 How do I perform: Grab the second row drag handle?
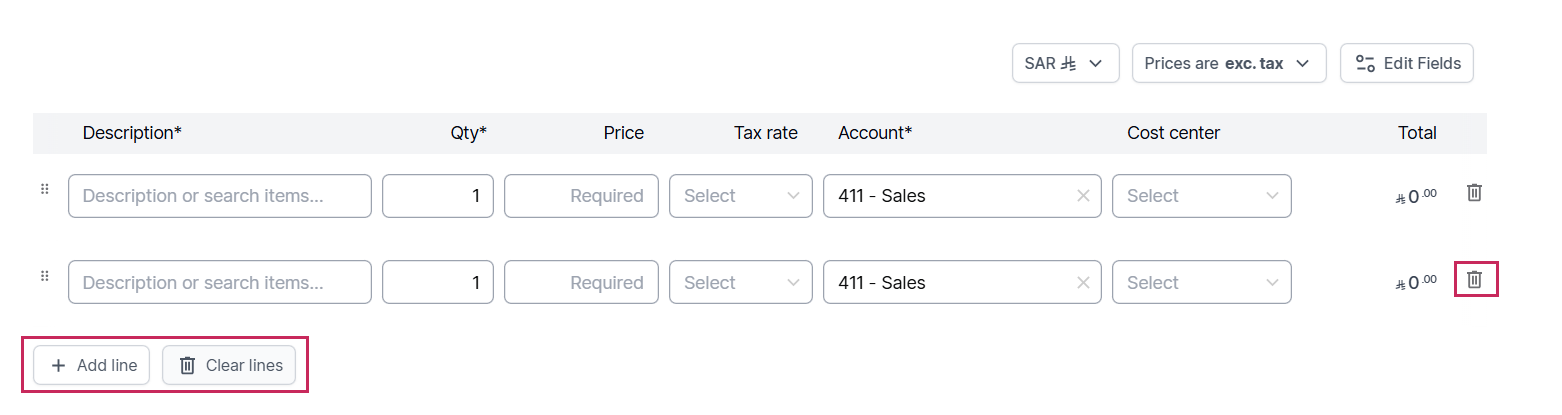(44, 276)
